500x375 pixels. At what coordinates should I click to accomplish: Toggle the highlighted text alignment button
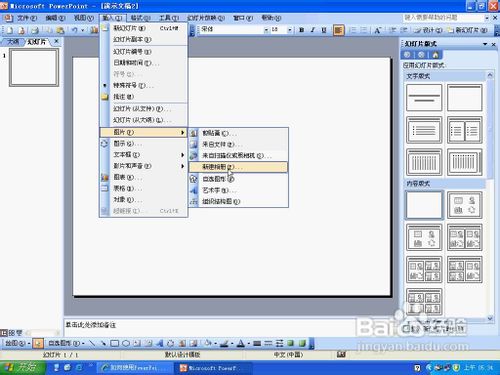(x=338, y=30)
